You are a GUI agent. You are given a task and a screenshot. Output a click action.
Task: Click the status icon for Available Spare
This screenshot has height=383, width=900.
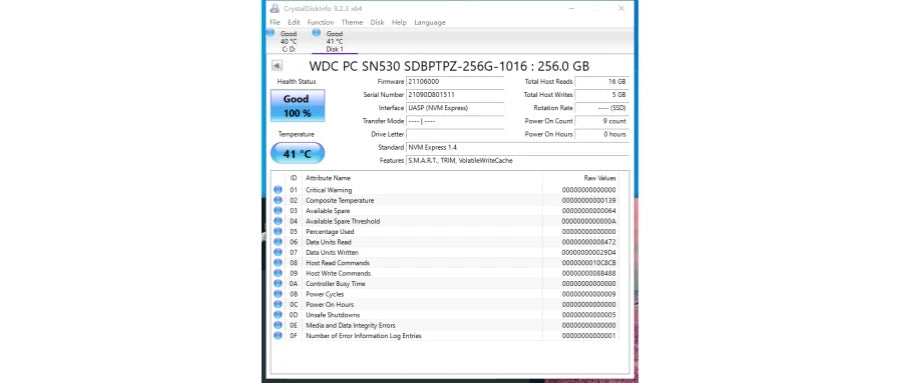tap(278, 210)
